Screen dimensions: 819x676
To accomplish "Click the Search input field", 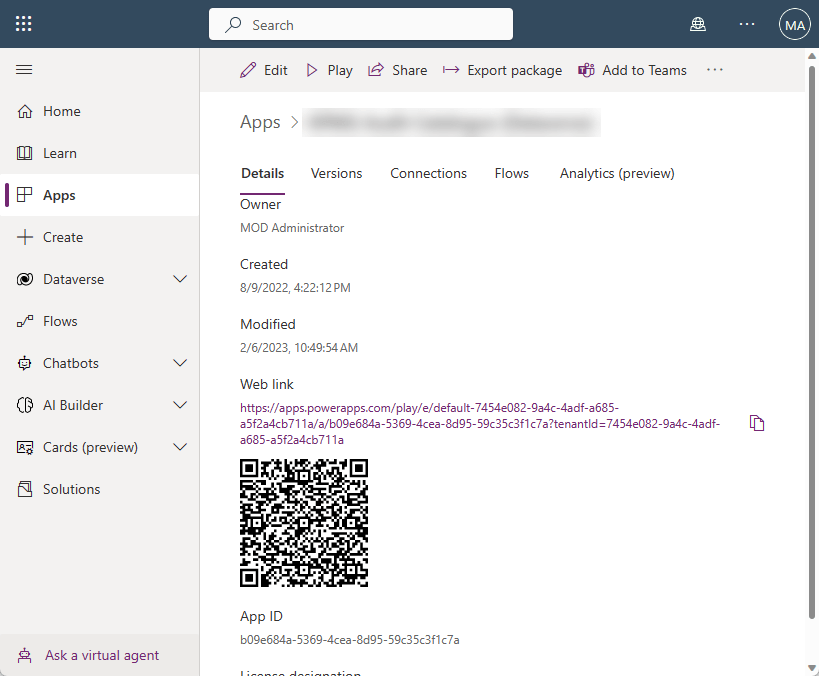I will pos(360,24).
